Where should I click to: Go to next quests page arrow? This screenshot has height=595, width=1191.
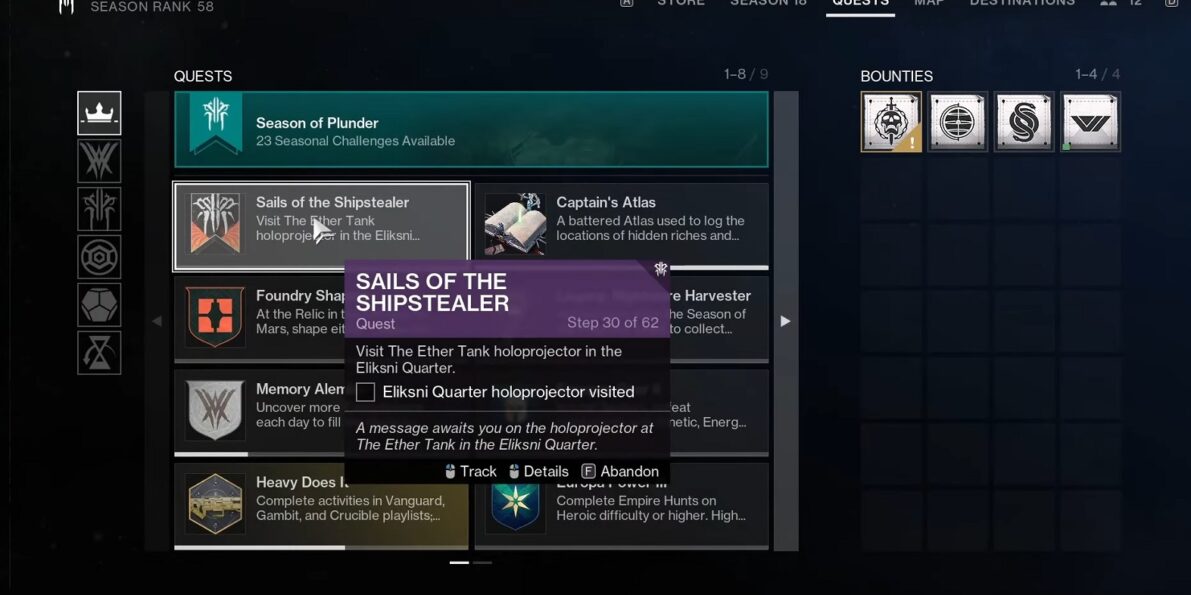[x=785, y=321]
